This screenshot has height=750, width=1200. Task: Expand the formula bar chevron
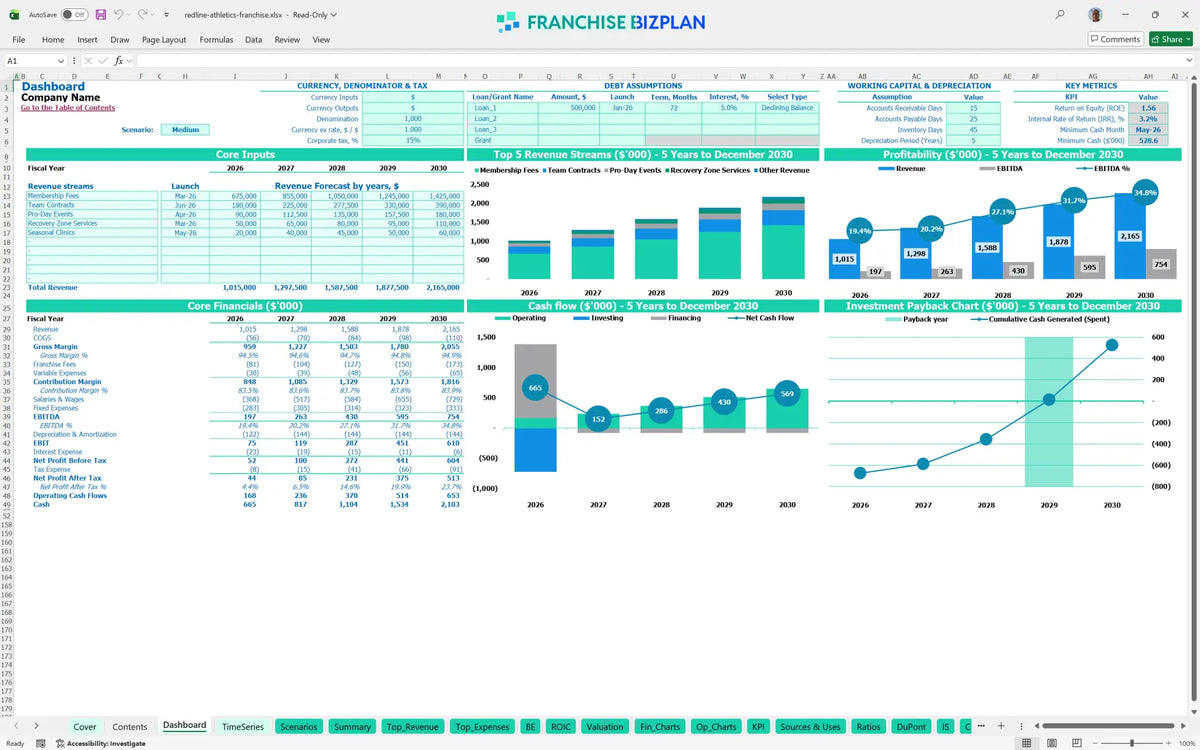coord(1190,61)
